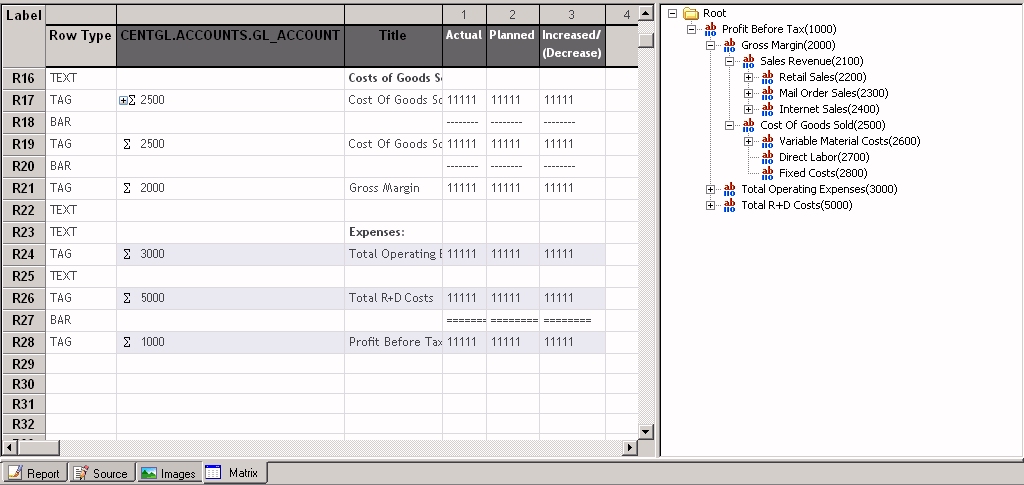Click the TEXT row type cell in R16
The height and width of the screenshot is (485, 1024).
point(80,78)
